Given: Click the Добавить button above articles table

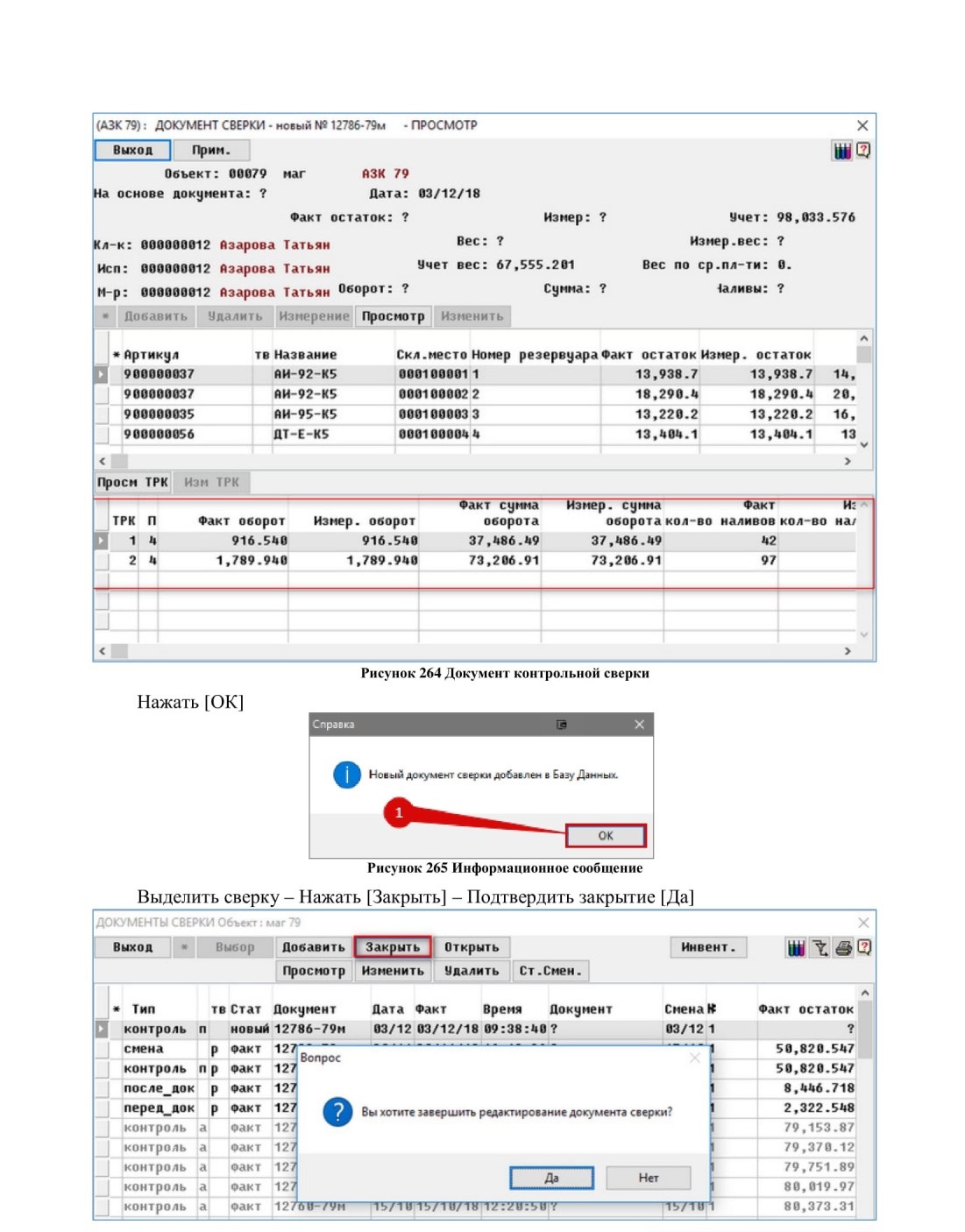Looking at the screenshot, I should point(156,316).
